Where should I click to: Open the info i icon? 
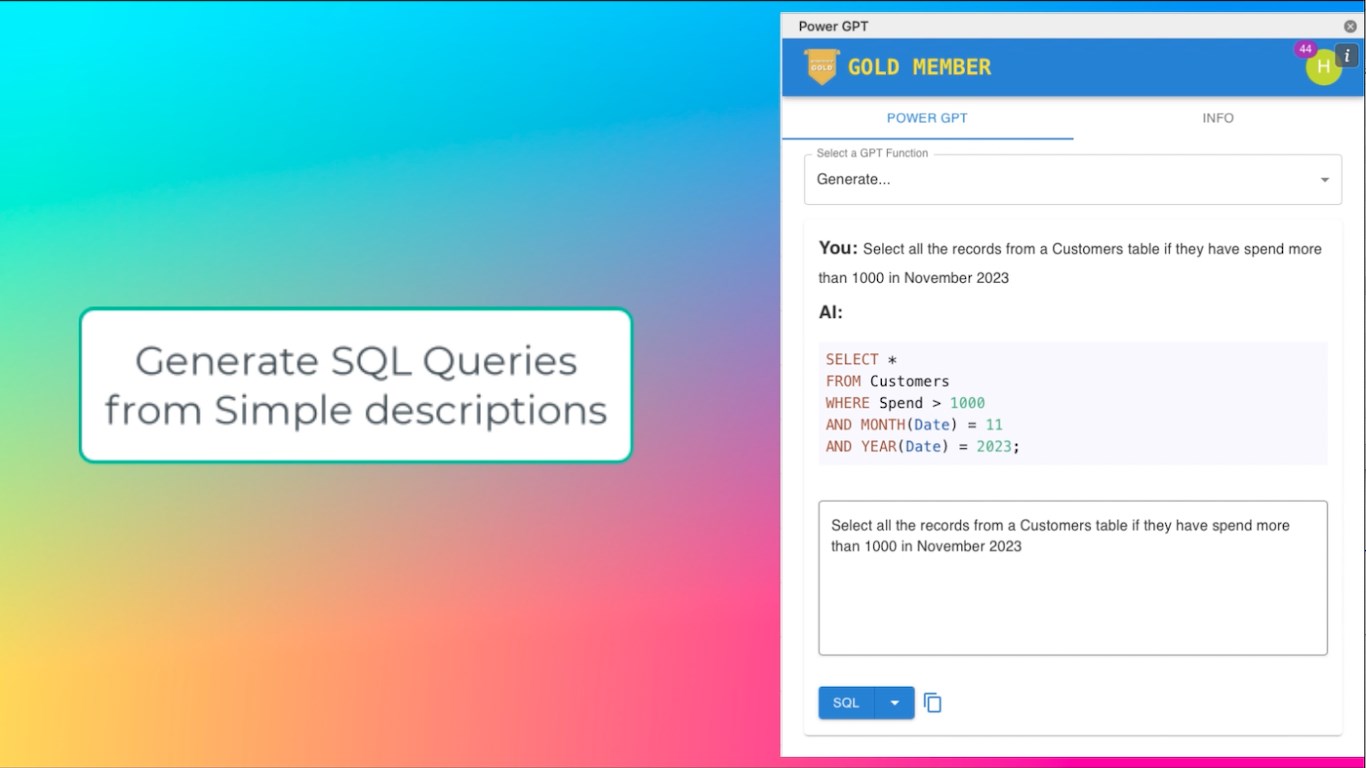[1347, 55]
